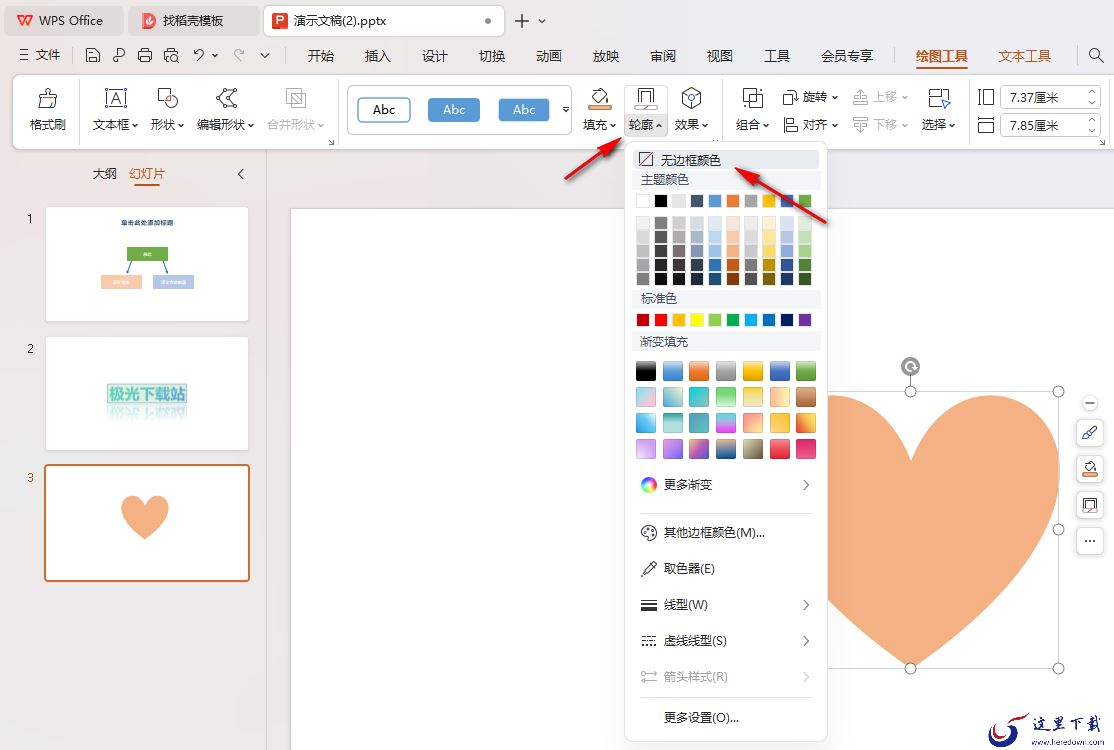Click the Save icon in quick toolbar
This screenshot has width=1114, height=750.
click(x=92, y=55)
